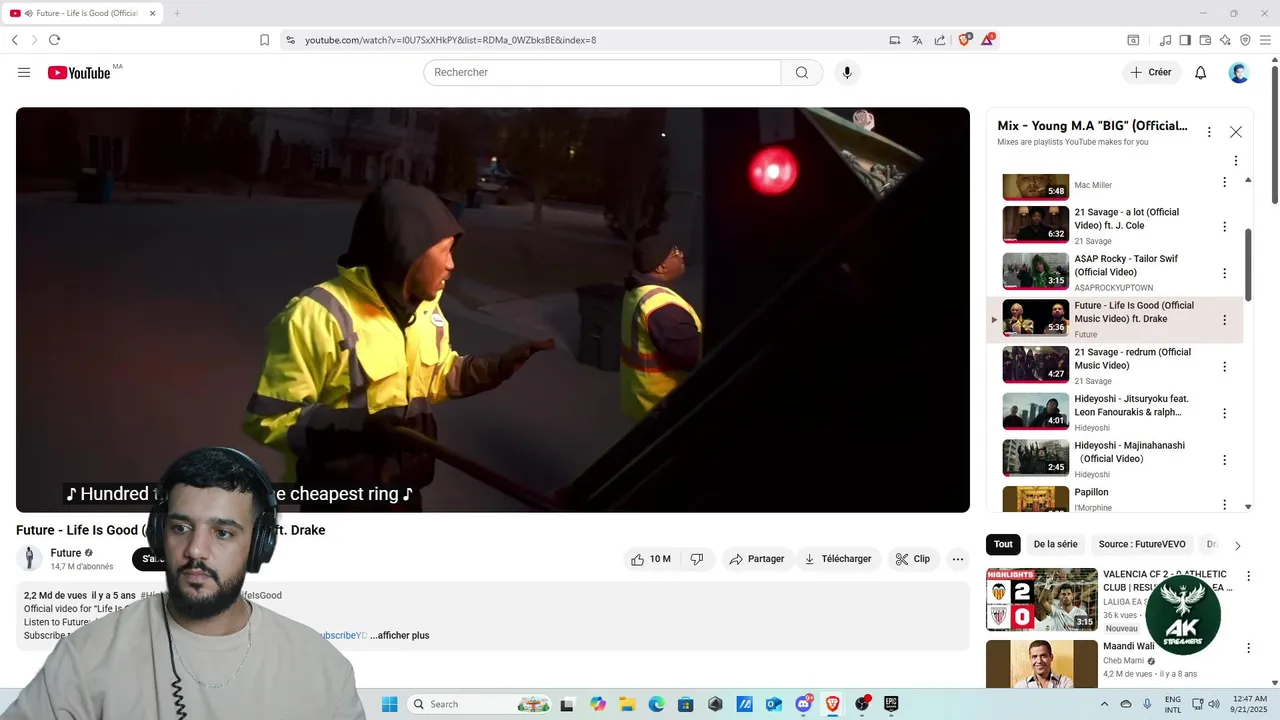Click the translate page icon

coord(917,40)
